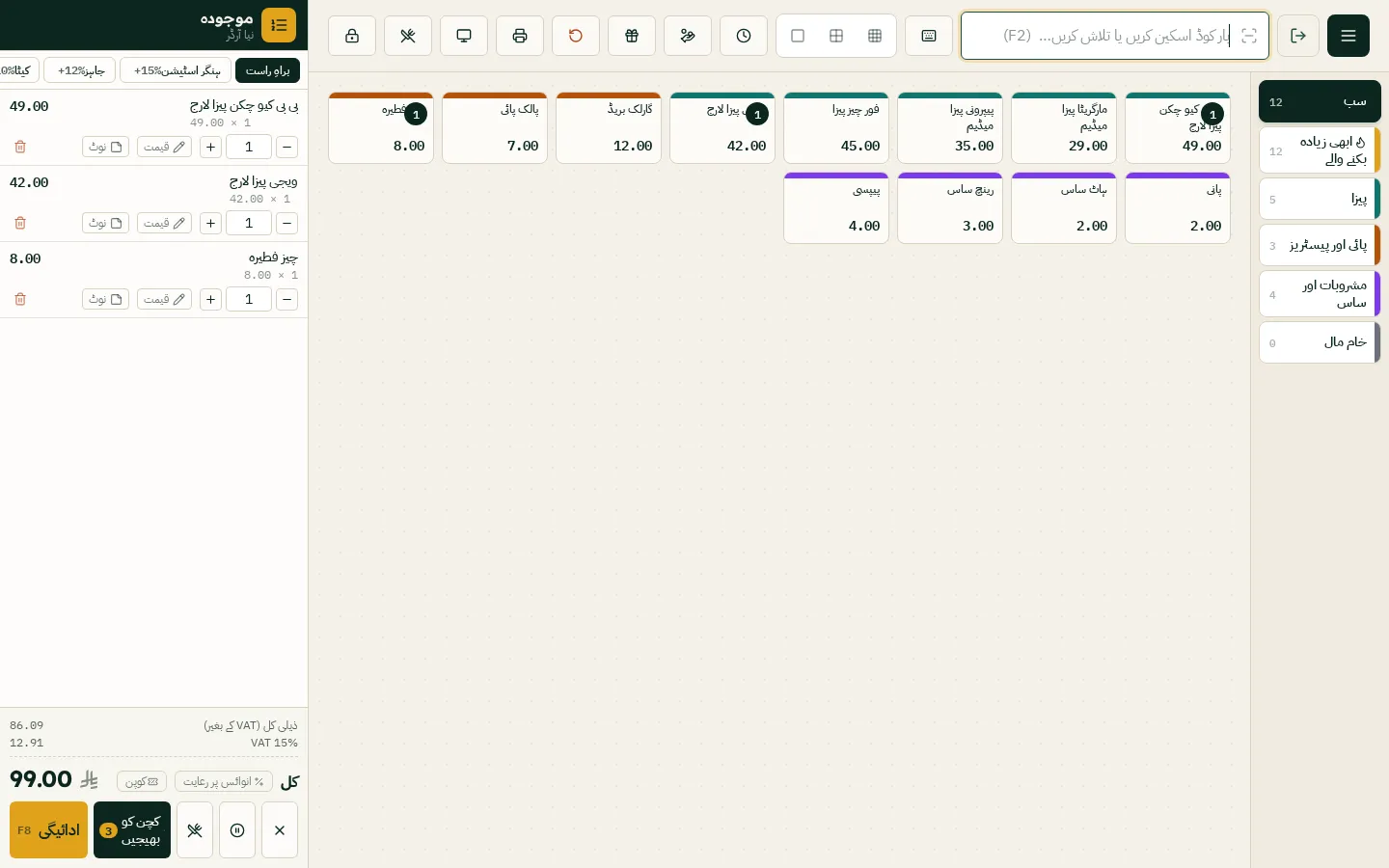
Task: Select the ہنگر اسٹیشن+15% channel tab
Action: point(176,70)
